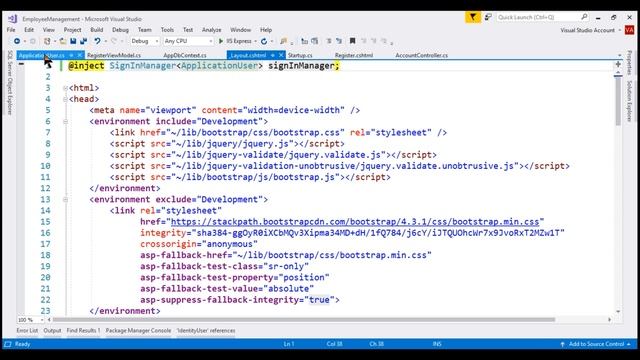
Task: Switch to the Startup.cs tab
Action: [300, 55]
